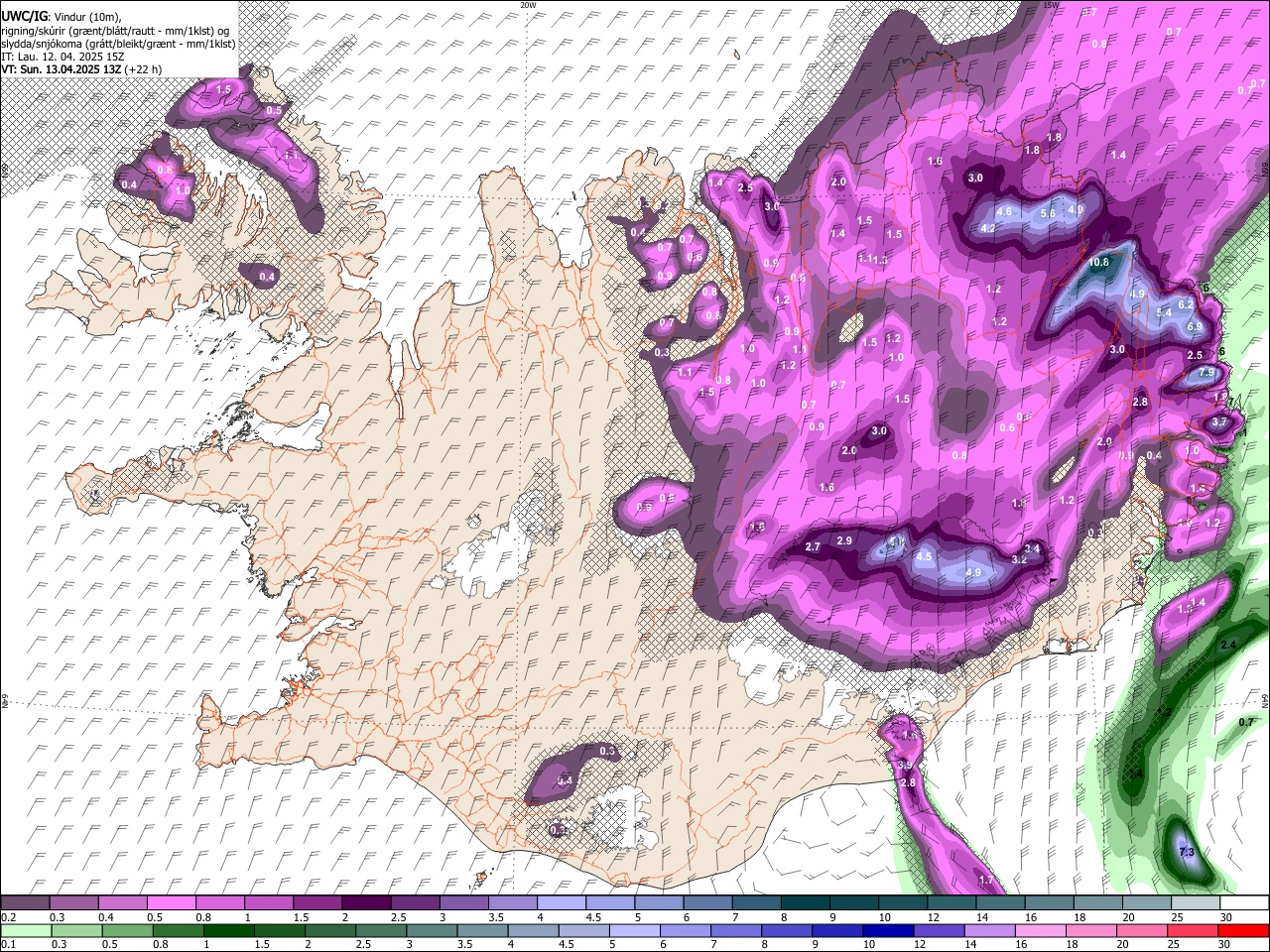Pick the top legend swatch between 9 and 10
This screenshot has width=1270, height=952.
[x=852, y=902]
